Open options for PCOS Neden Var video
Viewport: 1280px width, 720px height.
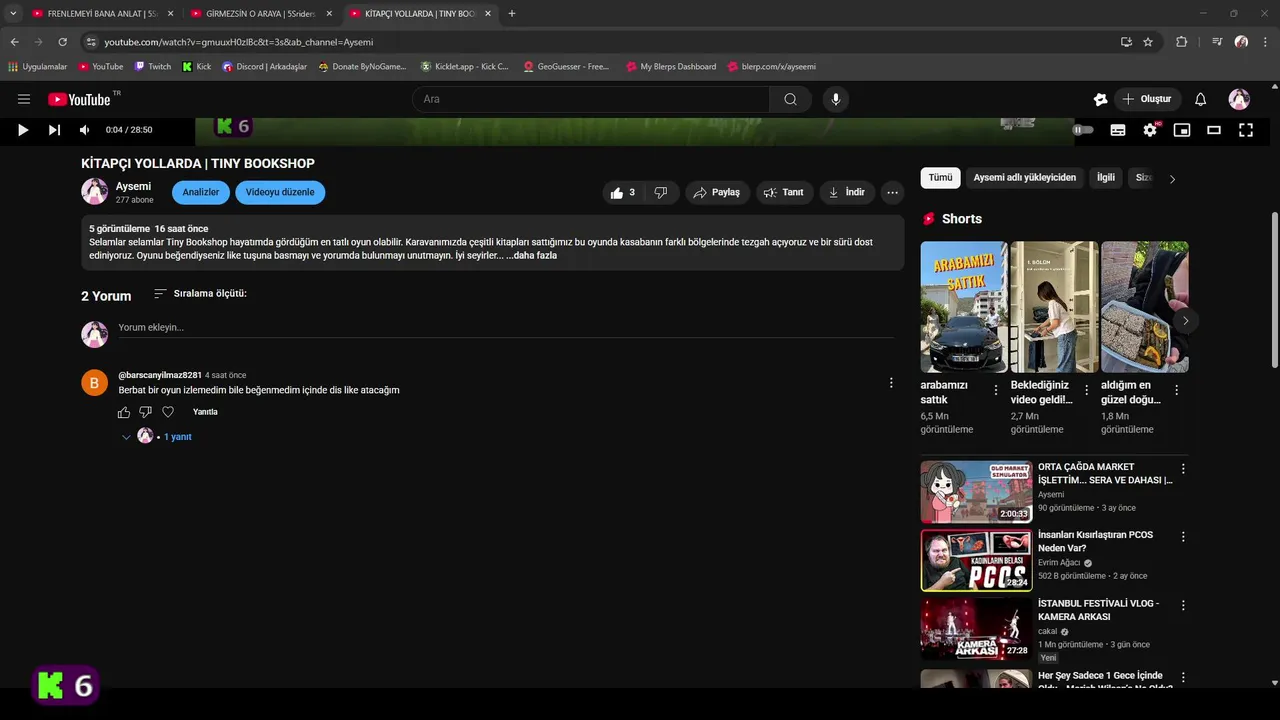click(1183, 536)
